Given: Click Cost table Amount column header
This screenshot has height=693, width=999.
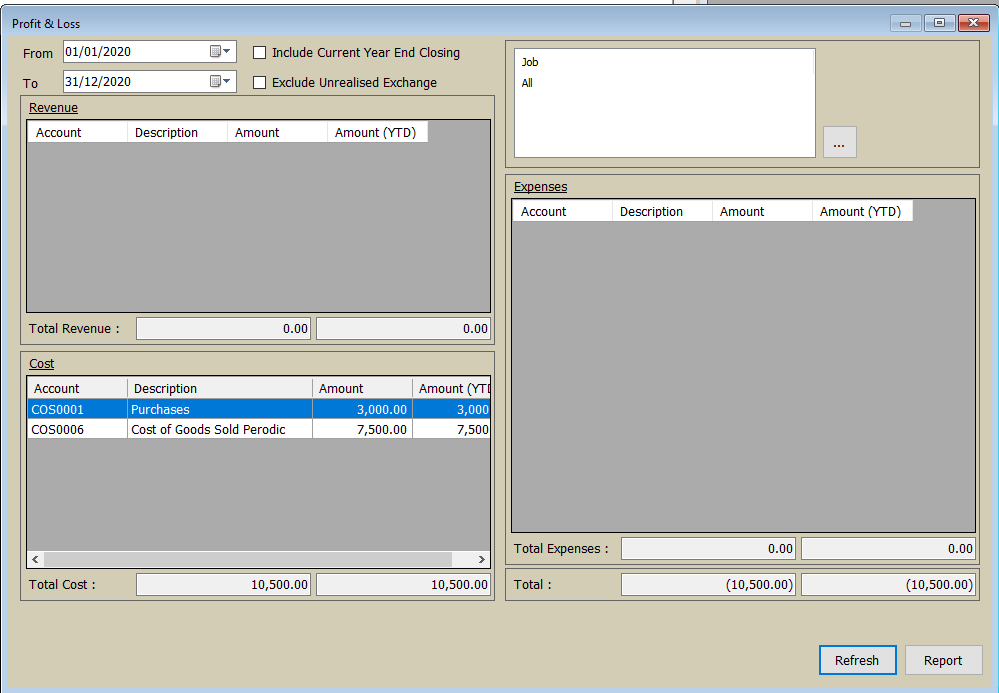Looking at the screenshot, I should point(361,388).
